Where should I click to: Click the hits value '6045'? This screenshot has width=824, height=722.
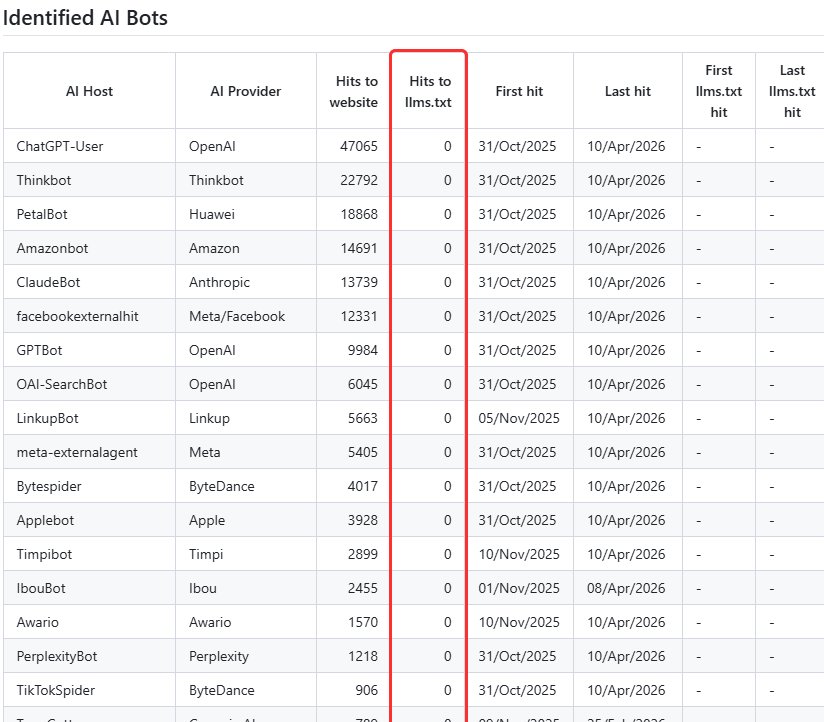(363, 384)
